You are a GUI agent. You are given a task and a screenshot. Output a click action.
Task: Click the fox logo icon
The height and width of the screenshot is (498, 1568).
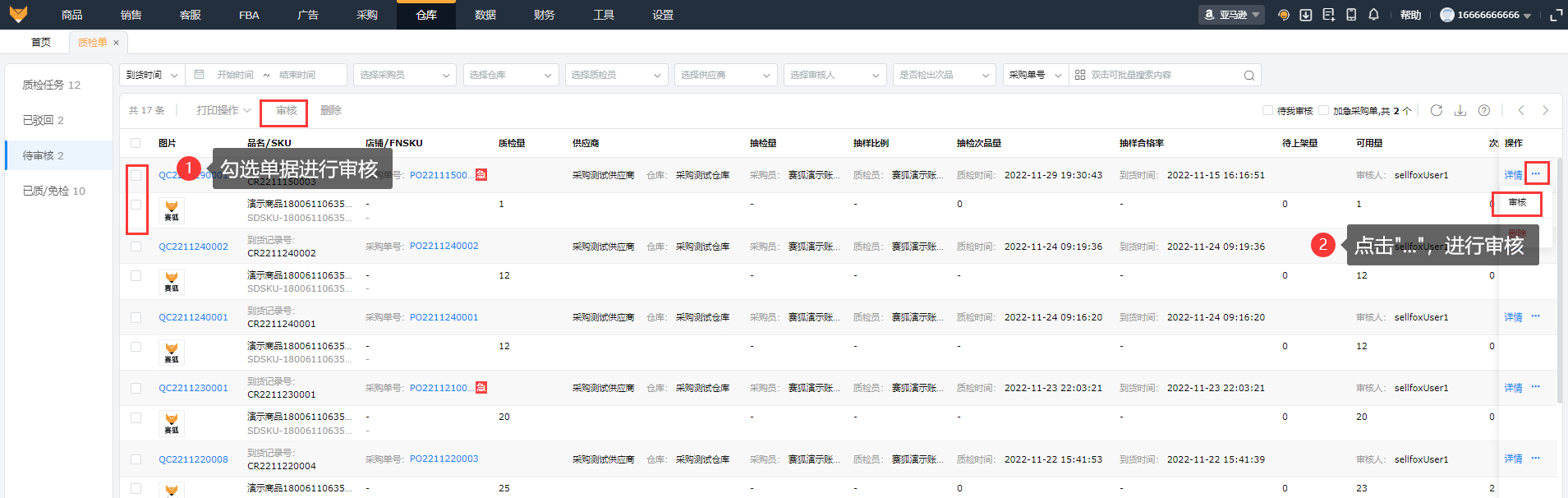(18, 14)
